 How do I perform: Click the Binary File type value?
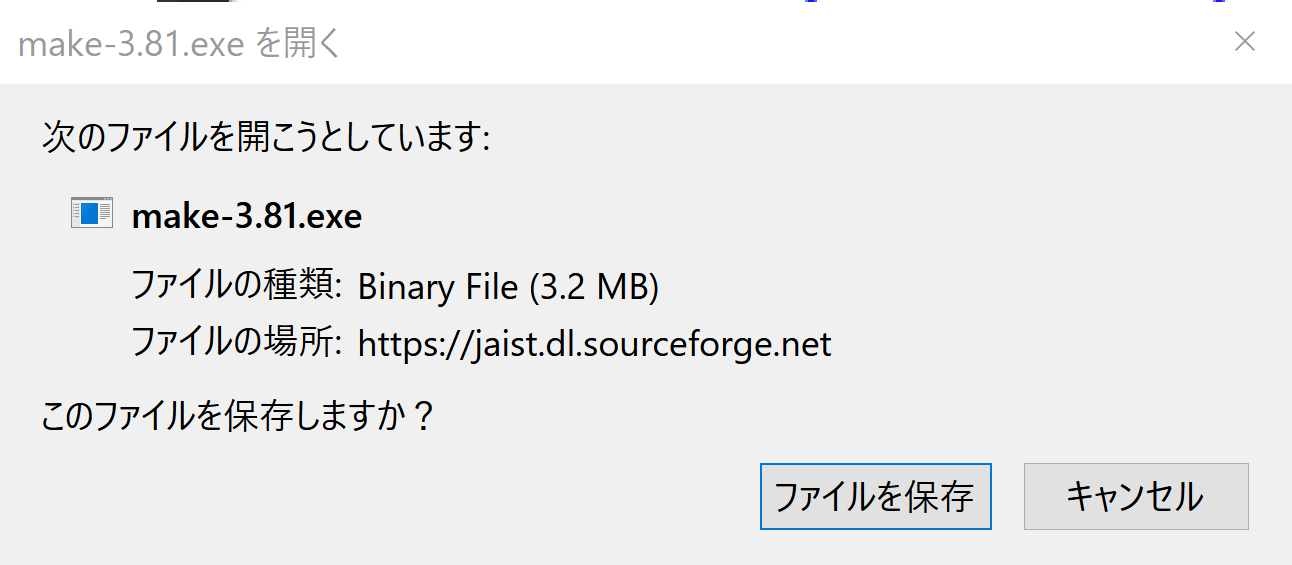point(437,287)
